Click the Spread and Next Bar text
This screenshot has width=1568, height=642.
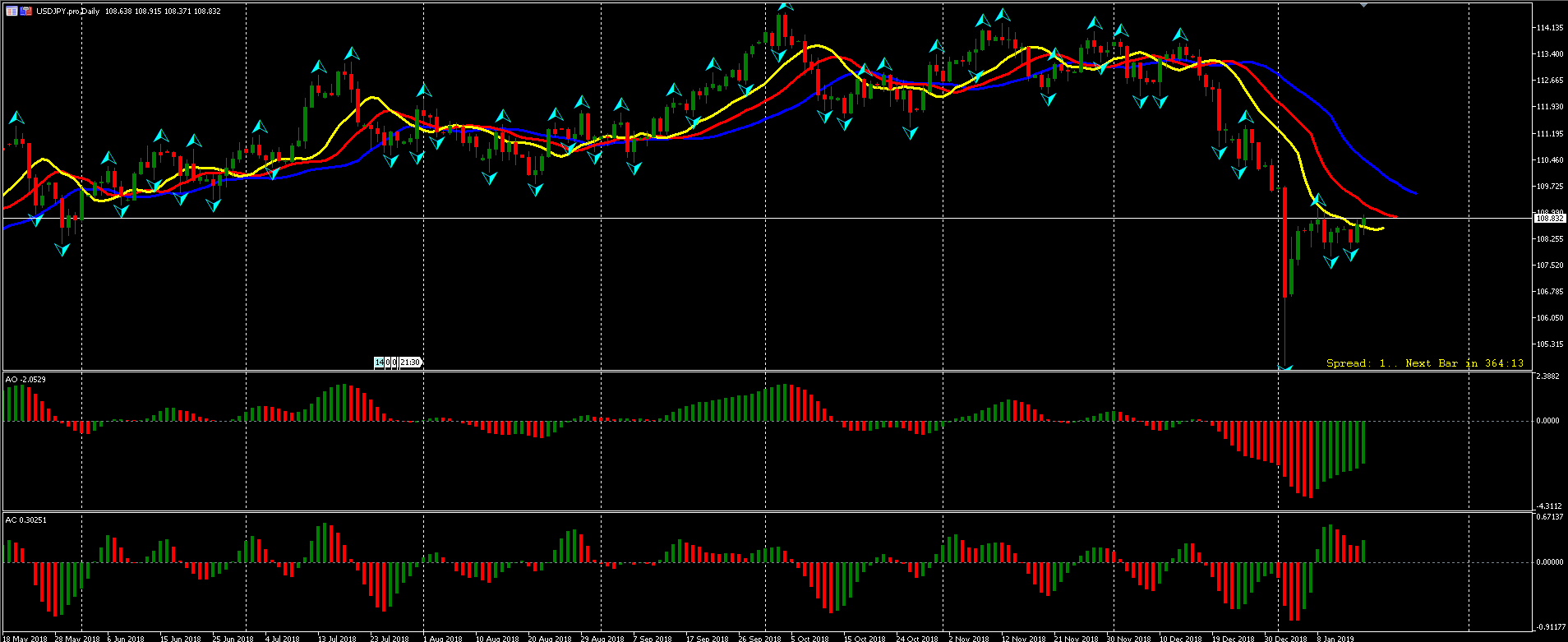pos(1424,363)
